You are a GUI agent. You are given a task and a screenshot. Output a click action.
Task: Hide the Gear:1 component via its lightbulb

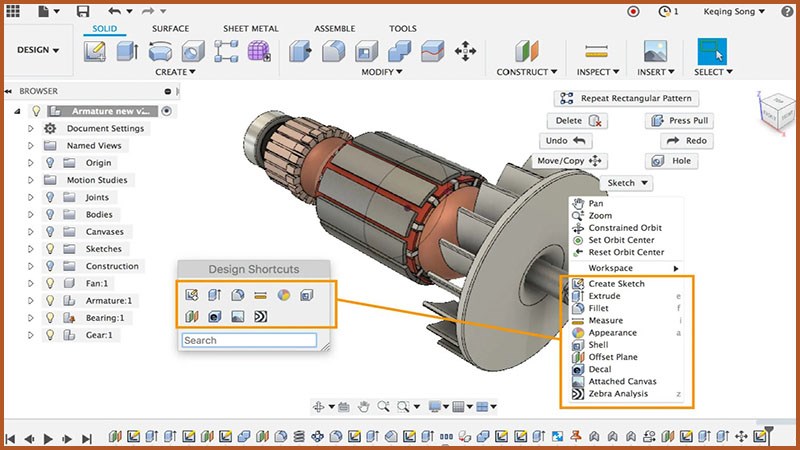[49, 335]
